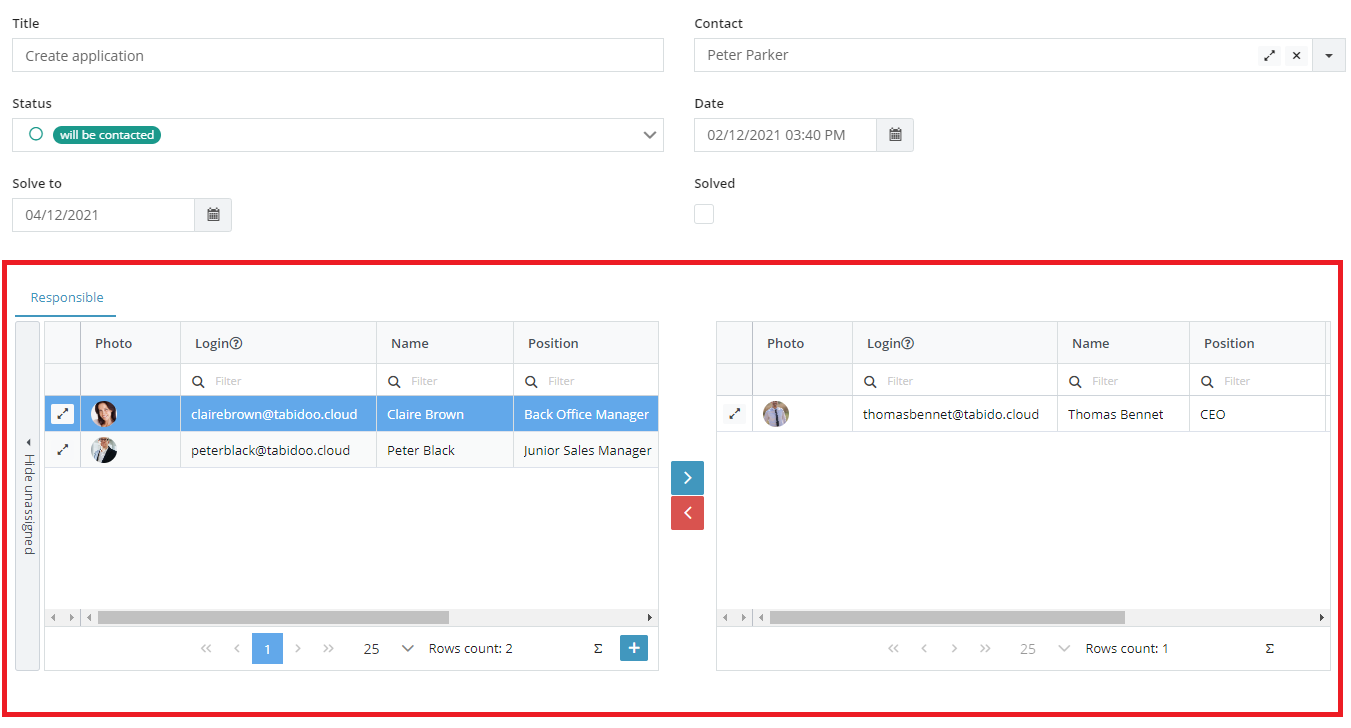The image size is (1351, 728).
Task: Unassign user with red left arrow
Action: click(x=687, y=513)
